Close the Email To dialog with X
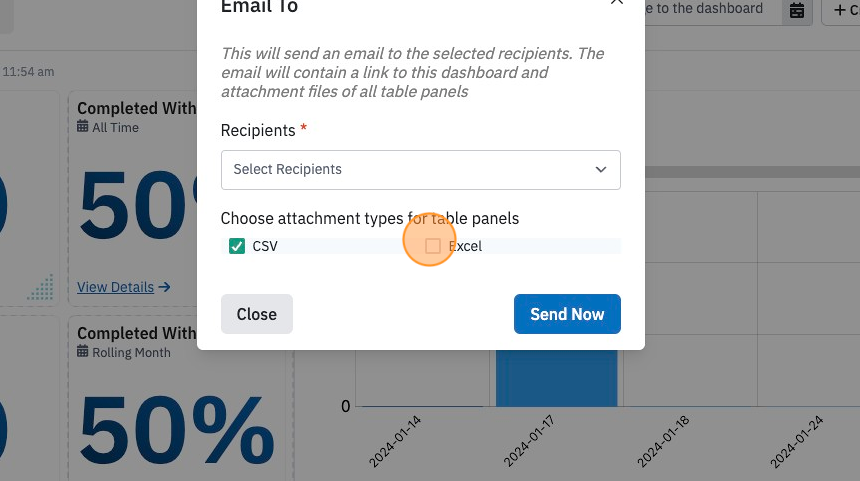860x481 pixels. pyautogui.click(x=616, y=2)
